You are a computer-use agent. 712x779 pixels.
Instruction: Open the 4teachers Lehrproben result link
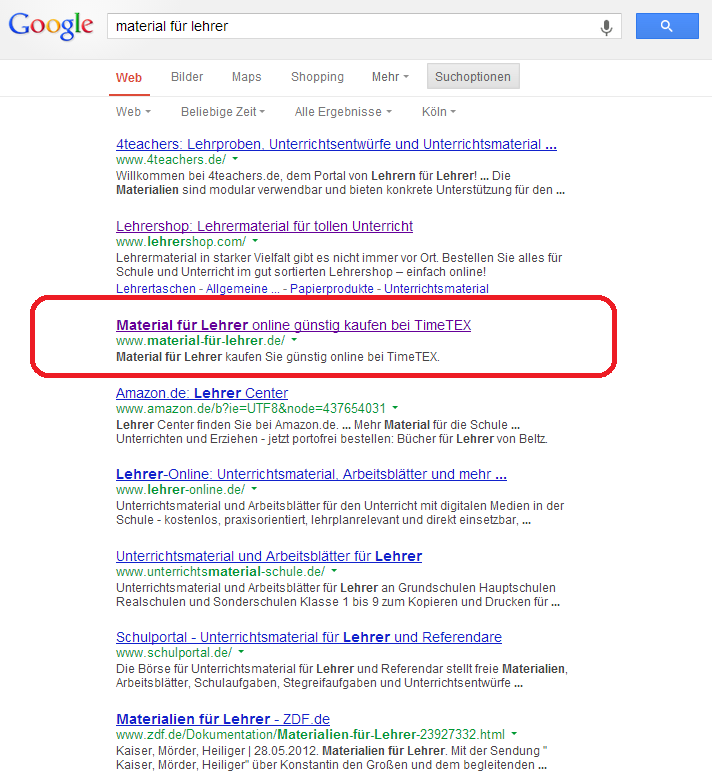pyautogui.click(x=336, y=144)
